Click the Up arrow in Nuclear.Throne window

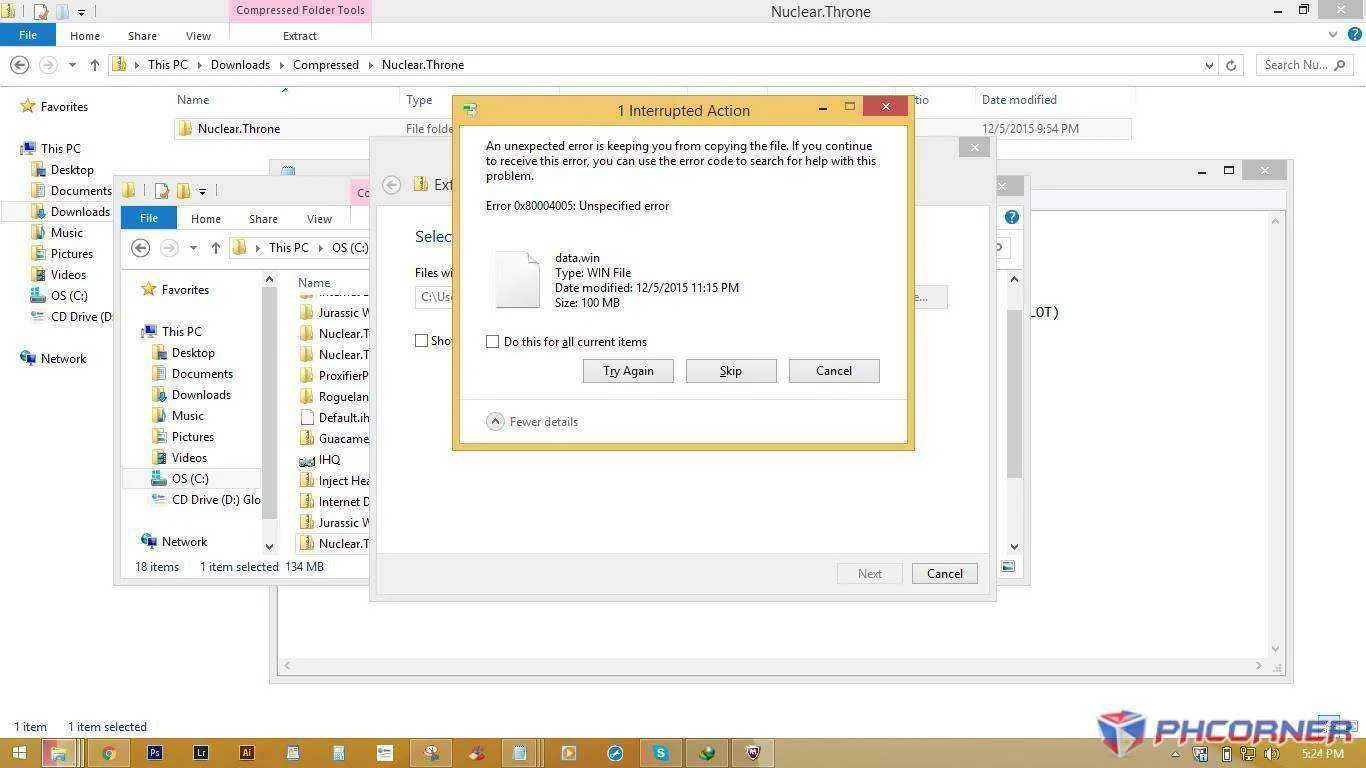pyautogui.click(x=95, y=65)
